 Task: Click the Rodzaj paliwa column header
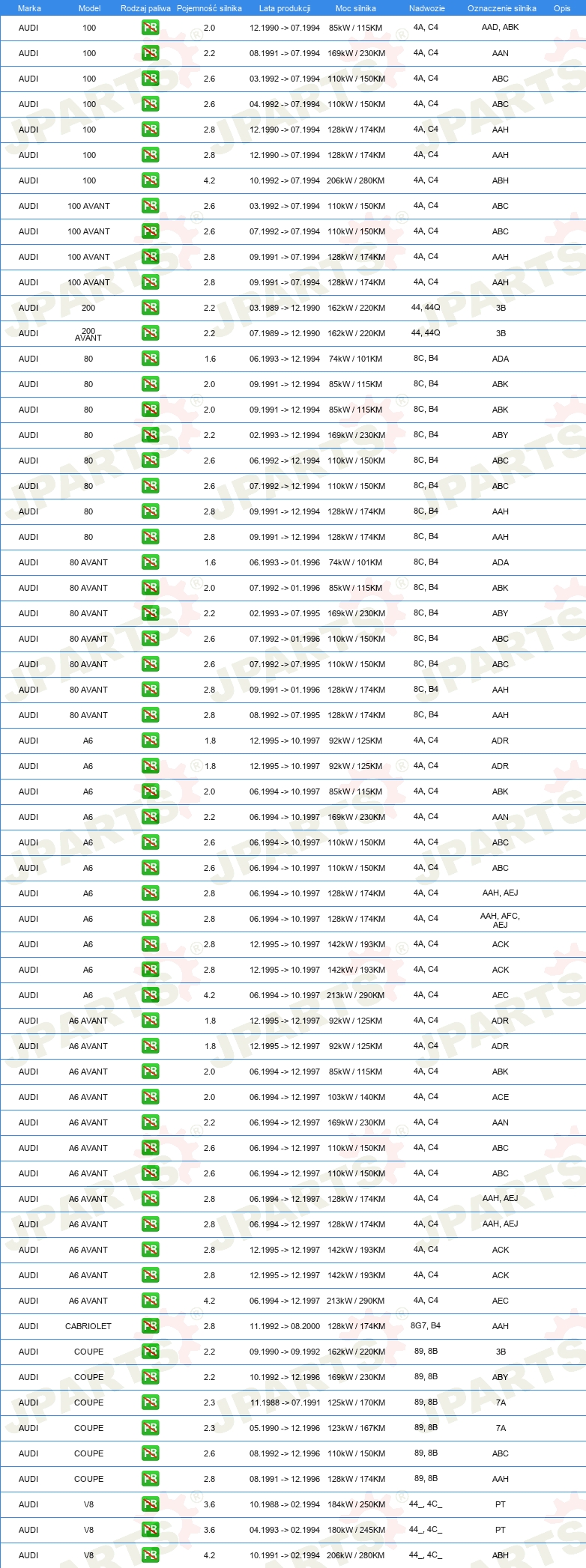145,8
